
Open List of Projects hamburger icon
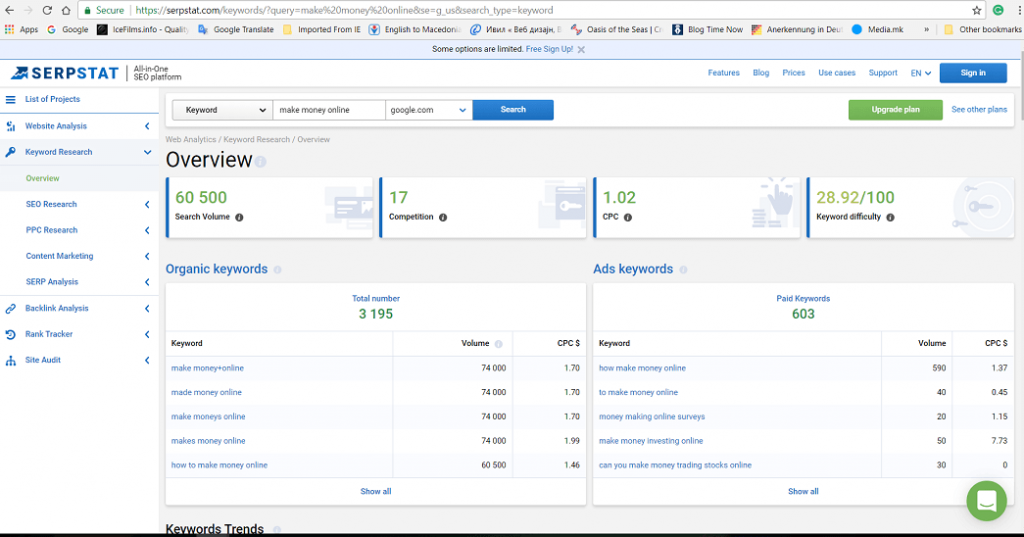tap(10, 99)
